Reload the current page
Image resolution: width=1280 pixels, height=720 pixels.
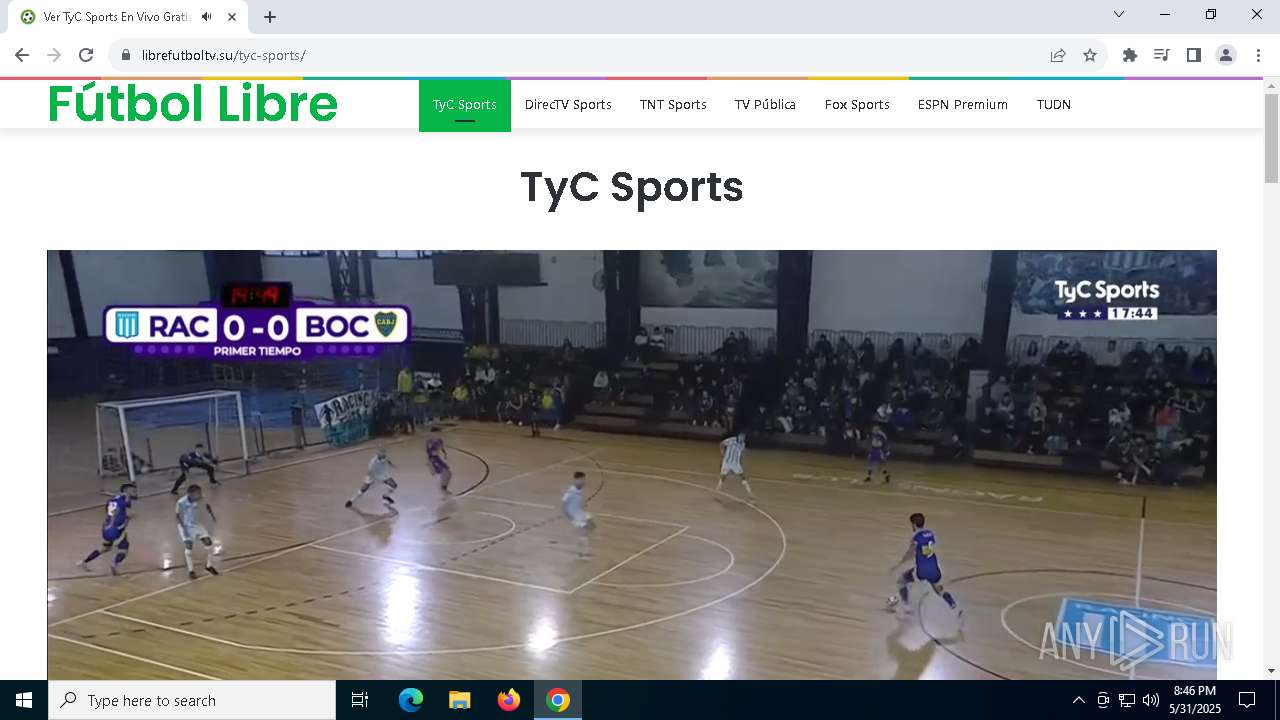(86, 55)
